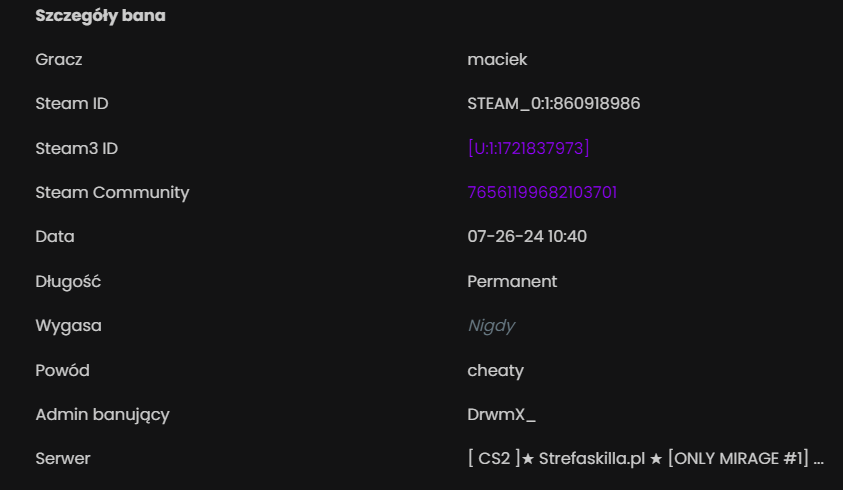The width and height of the screenshot is (843, 490).
Task: Click the Wygasa label
Action: click(68, 325)
